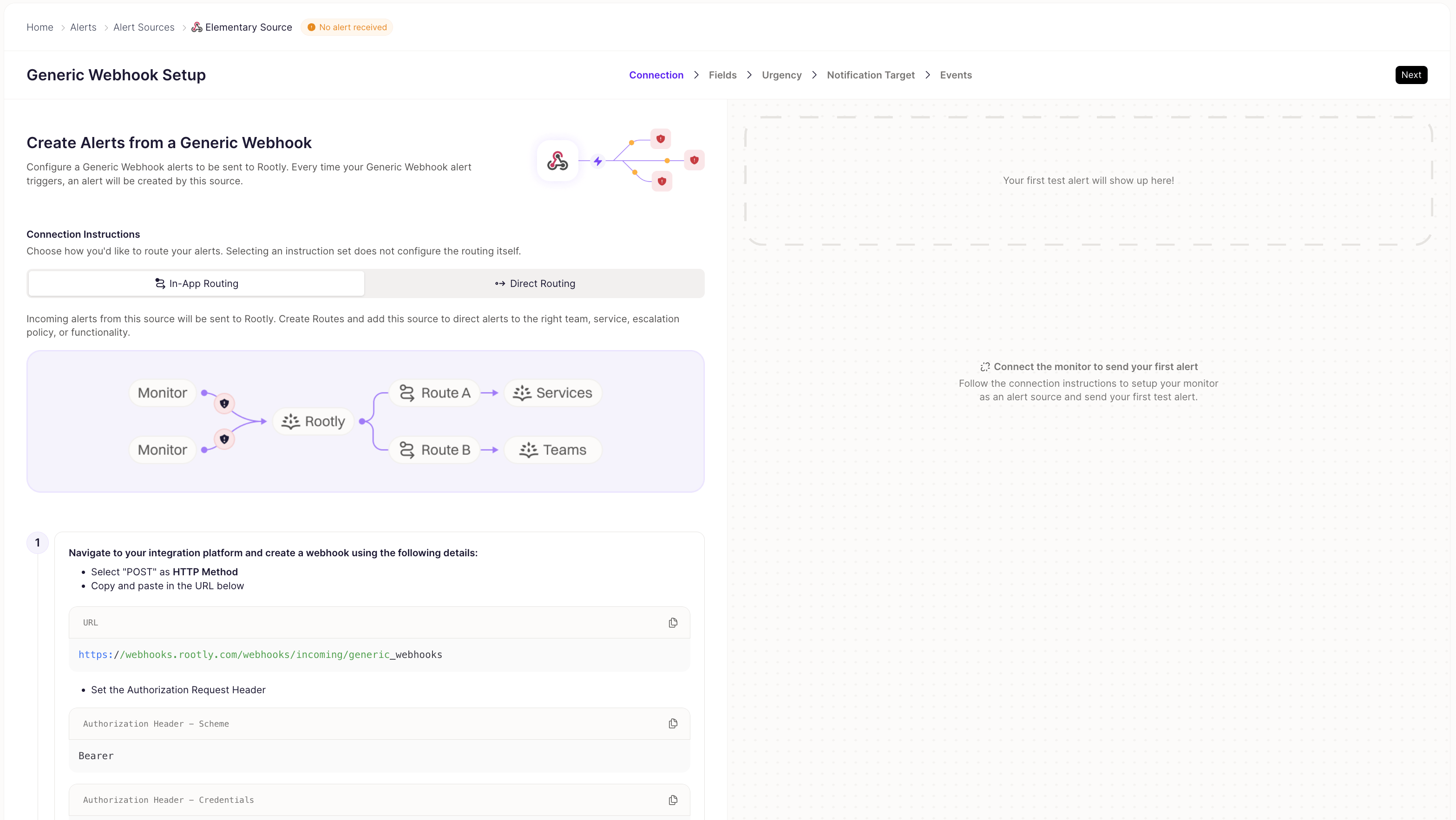Copy the Authorization Header Credentials value
This screenshot has width=1456, height=820.
pos(673,800)
